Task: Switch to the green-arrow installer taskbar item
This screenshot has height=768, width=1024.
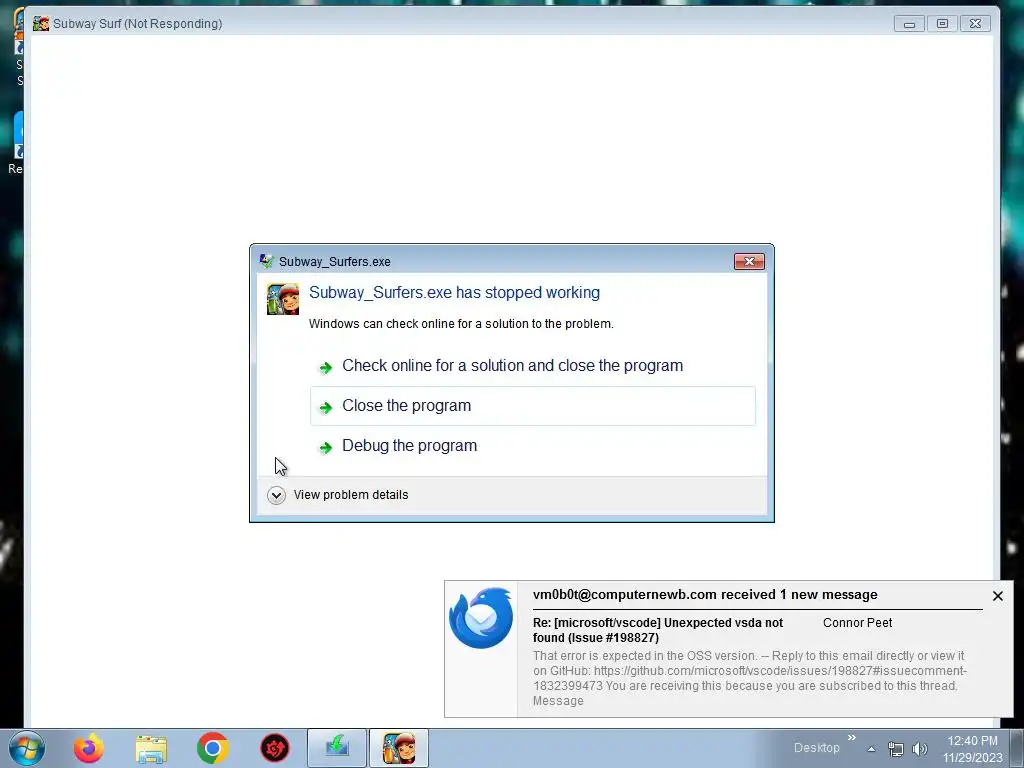Action: [337, 748]
